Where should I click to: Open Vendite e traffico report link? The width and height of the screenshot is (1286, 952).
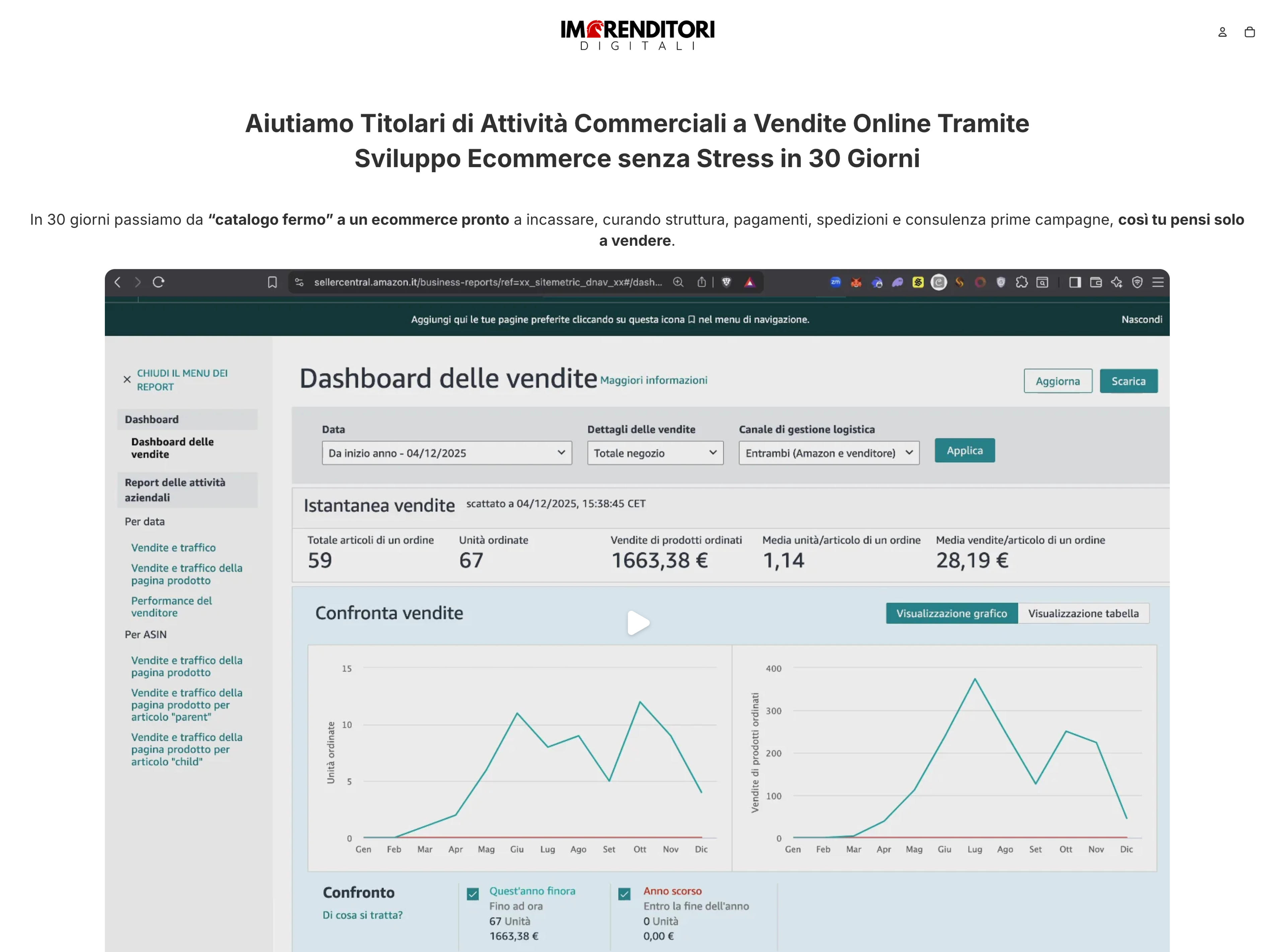(173, 547)
